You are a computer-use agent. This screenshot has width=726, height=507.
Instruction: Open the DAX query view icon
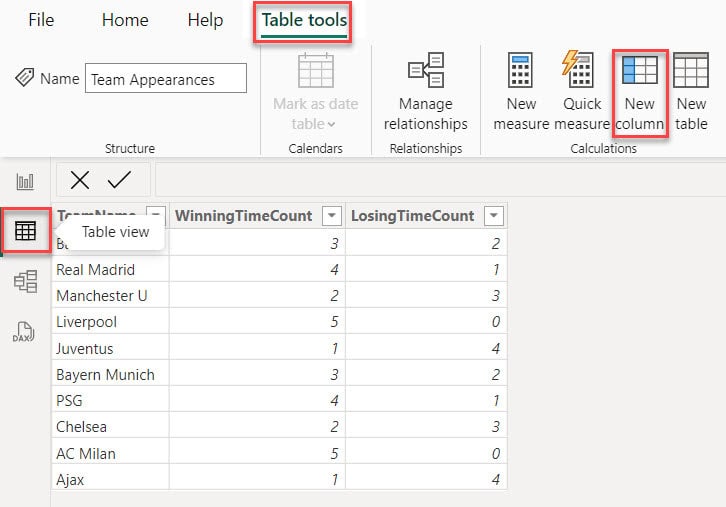(24, 332)
